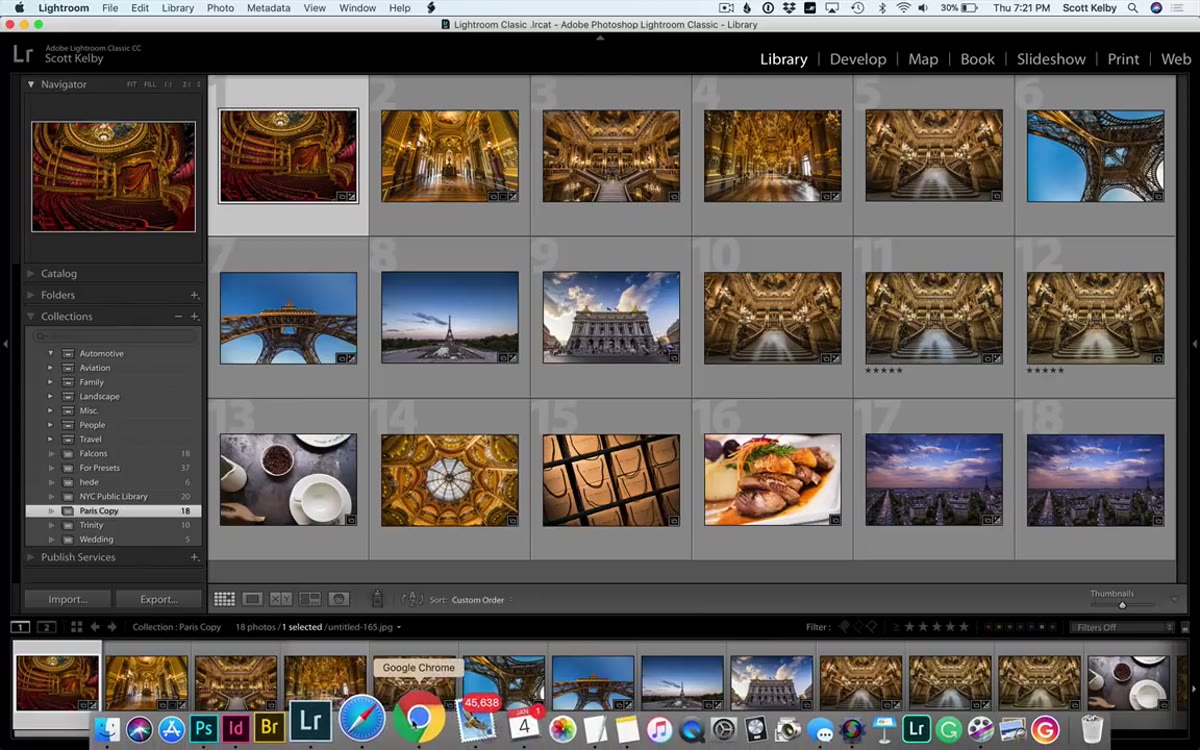The width and height of the screenshot is (1200, 750).
Task: Open Sort Custom Order dropdown
Action: pos(482,600)
